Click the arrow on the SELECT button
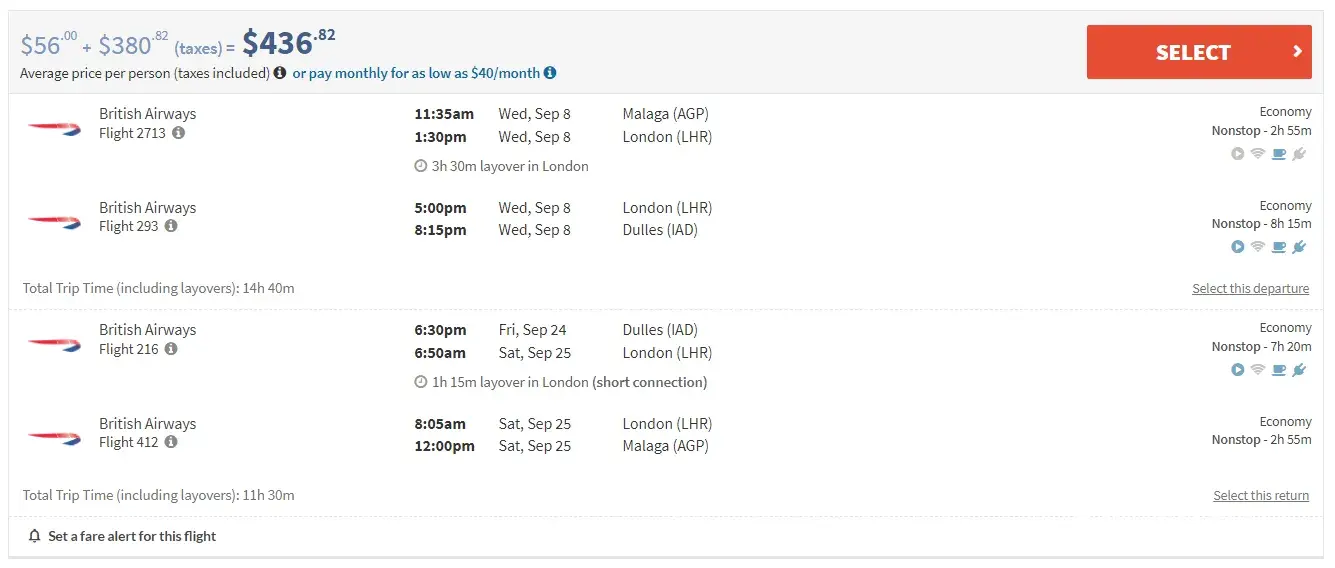1335x568 pixels. pos(1297,52)
